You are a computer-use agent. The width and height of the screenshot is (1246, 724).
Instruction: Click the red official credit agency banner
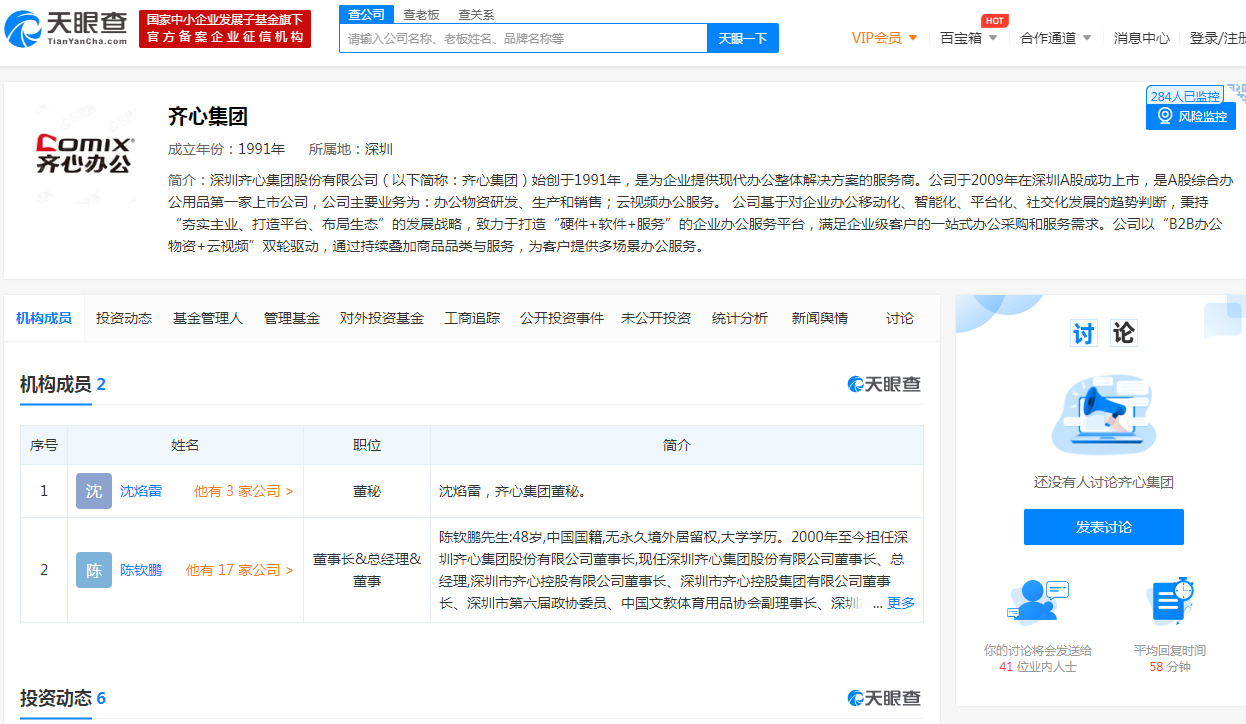coord(225,29)
